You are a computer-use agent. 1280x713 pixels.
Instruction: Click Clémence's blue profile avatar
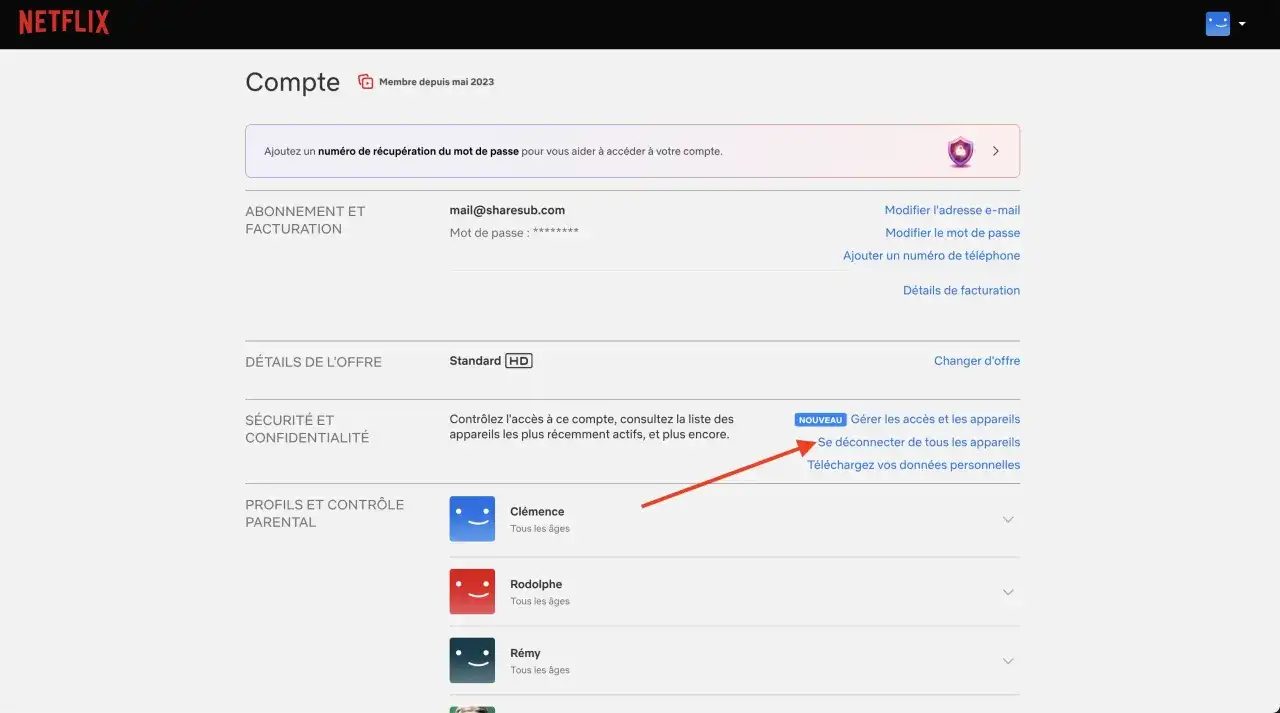pyautogui.click(x=472, y=519)
